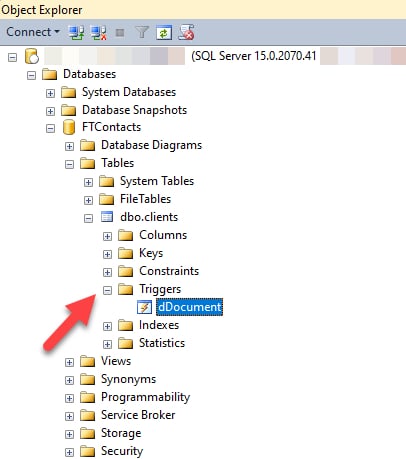Viewport: 406px width, 459px height.
Task: Select the dDocument trigger
Action: point(189,307)
